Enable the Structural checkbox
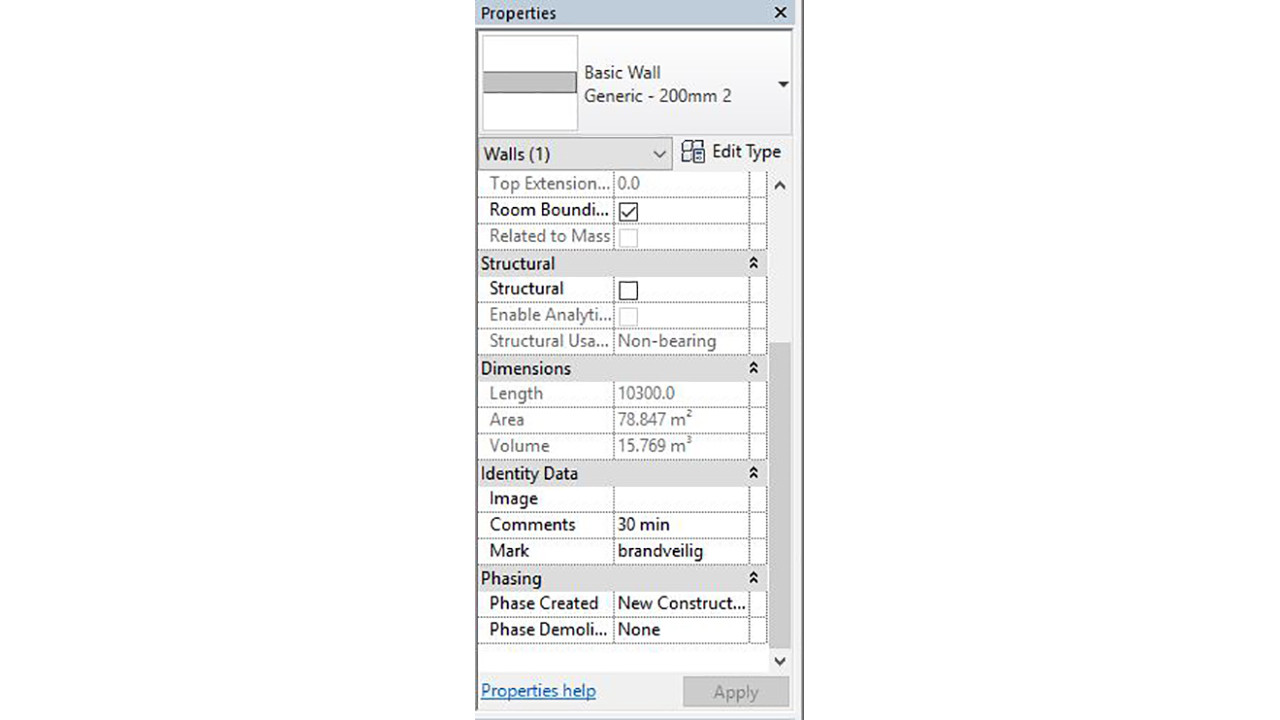This screenshot has width=1280, height=720. coord(628,290)
